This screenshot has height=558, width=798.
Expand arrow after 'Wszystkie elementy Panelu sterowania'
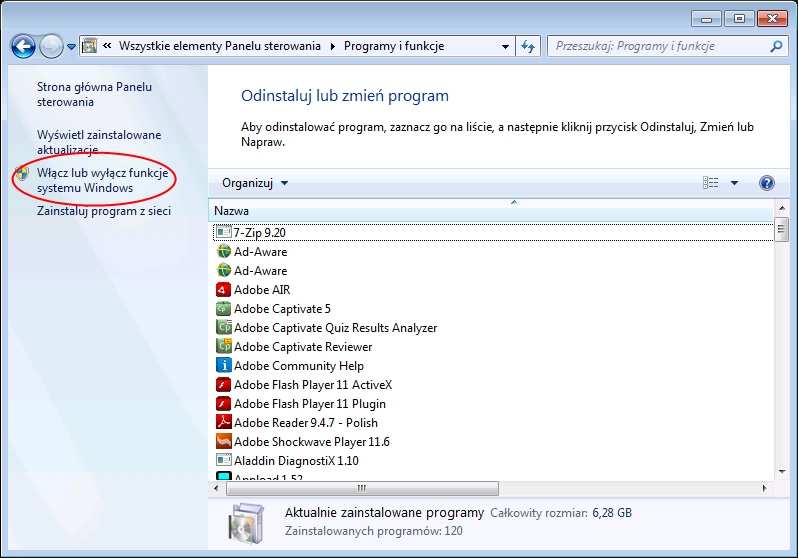tap(333, 46)
